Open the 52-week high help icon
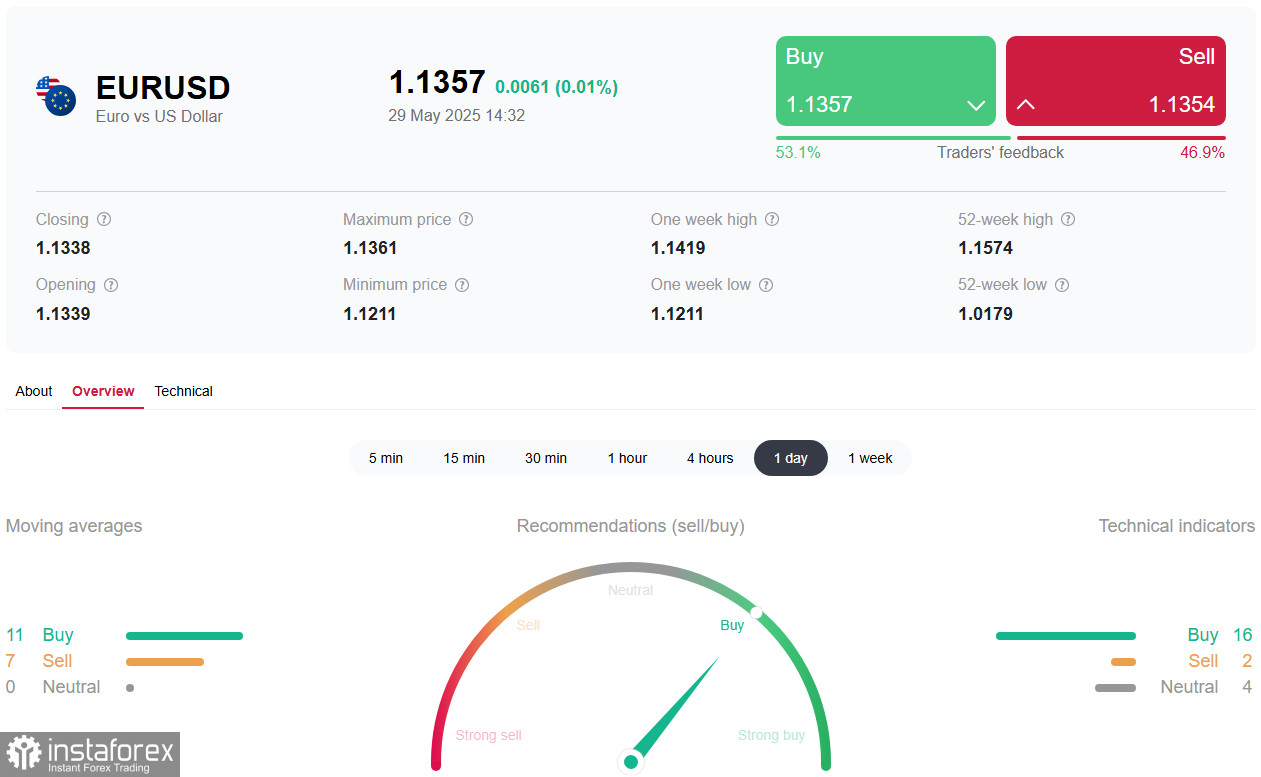The width and height of the screenshot is (1261, 777). point(1068,219)
